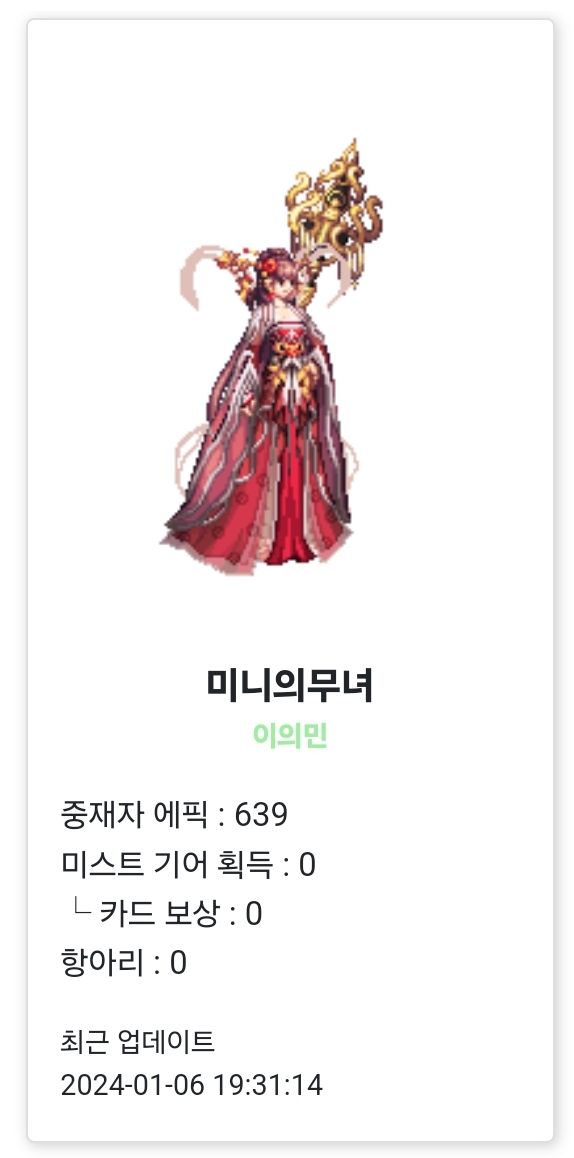This screenshot has height=1158, width=574.
Task: Click the date 2024-01-06
Action: pyautogui.click(x=133, y=1085)
